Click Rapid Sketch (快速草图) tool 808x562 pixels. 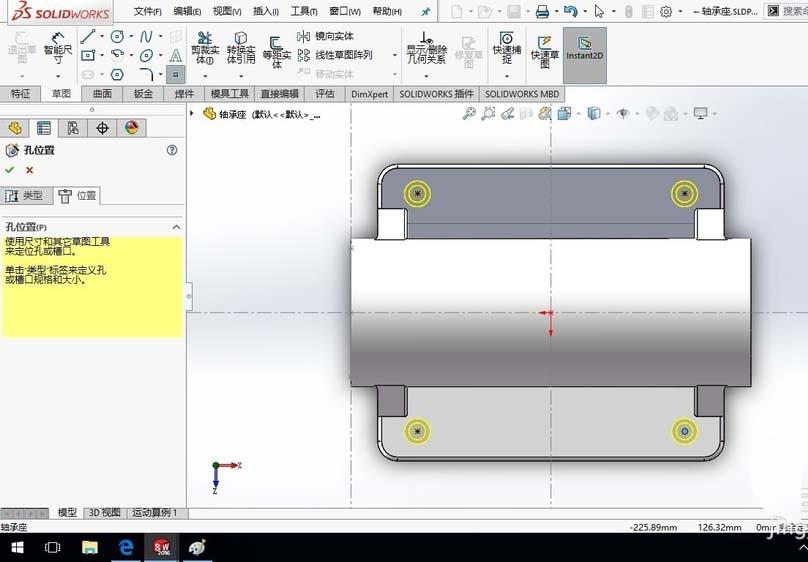(545, 52)
